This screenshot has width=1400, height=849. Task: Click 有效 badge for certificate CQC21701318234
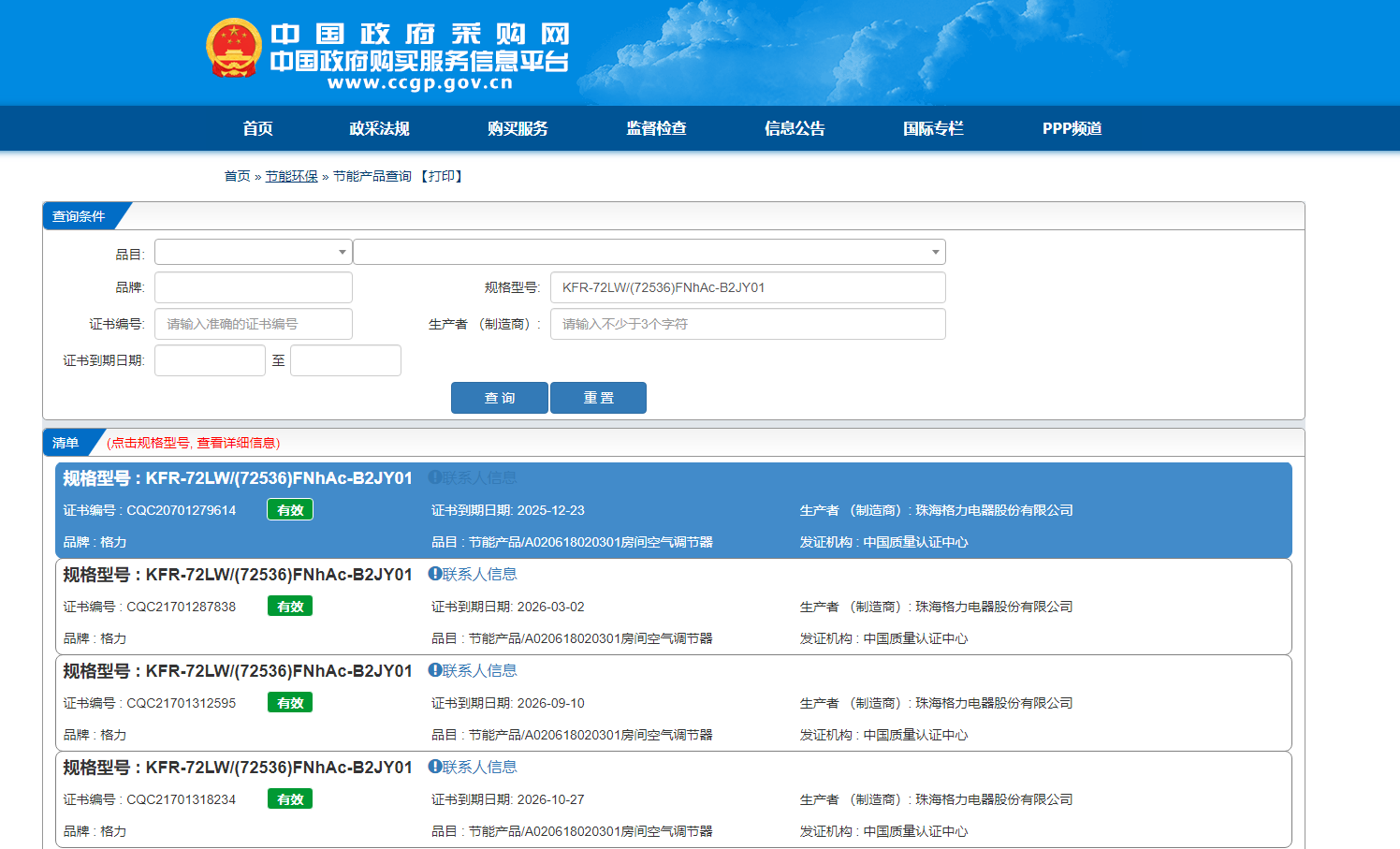(x=290, y=799)
